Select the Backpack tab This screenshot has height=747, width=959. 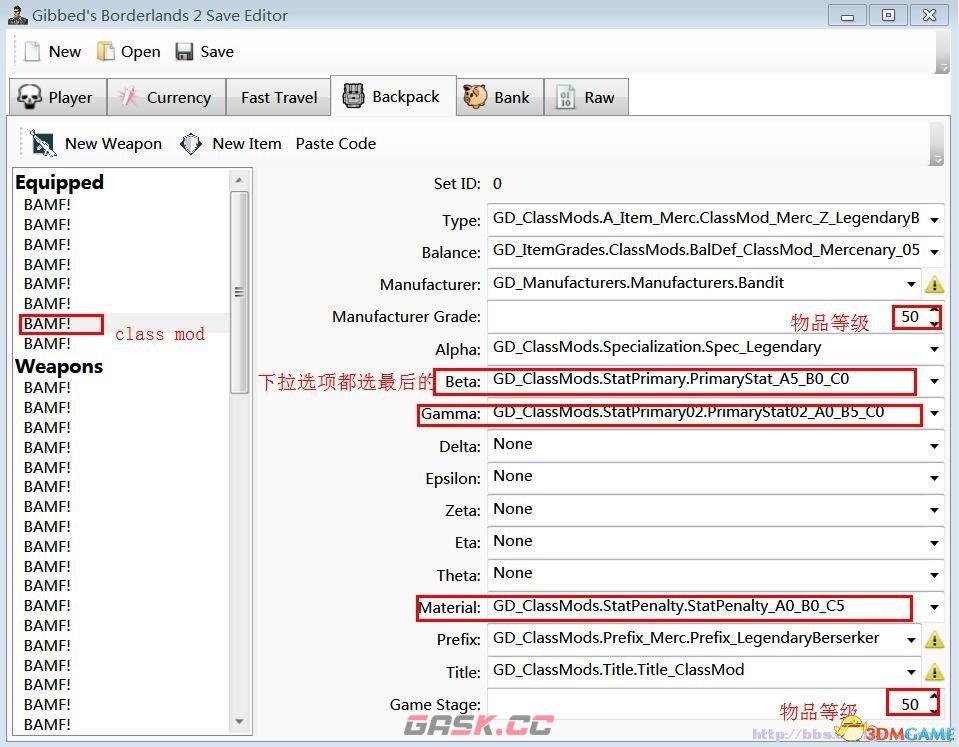click(393, 95)
